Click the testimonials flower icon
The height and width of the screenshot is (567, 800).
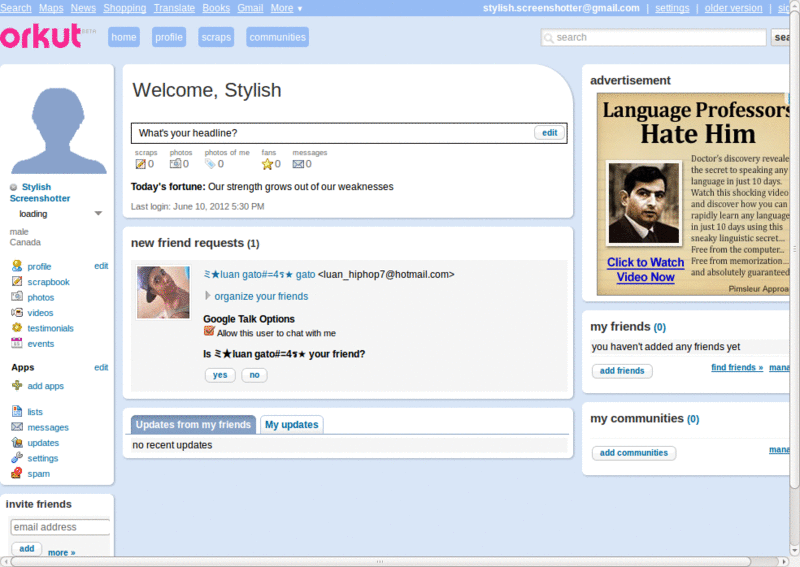[17, 328]
